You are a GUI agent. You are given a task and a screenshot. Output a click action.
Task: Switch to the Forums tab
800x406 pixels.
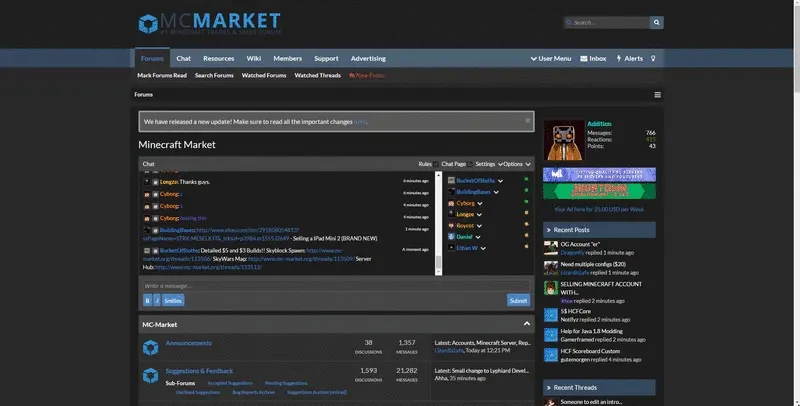click(152, 59)
